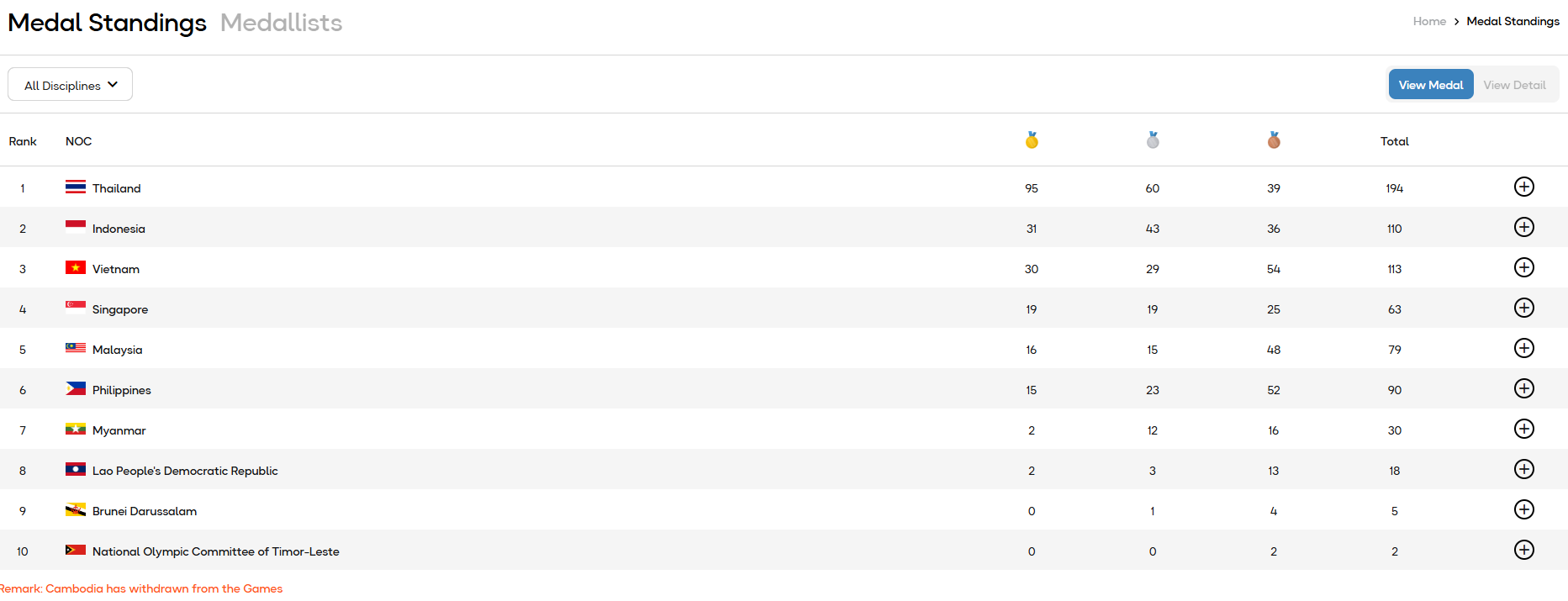The image size is (1568, 601).
Task: Click the bronze medal column icon
Action: pos(1274,140)
